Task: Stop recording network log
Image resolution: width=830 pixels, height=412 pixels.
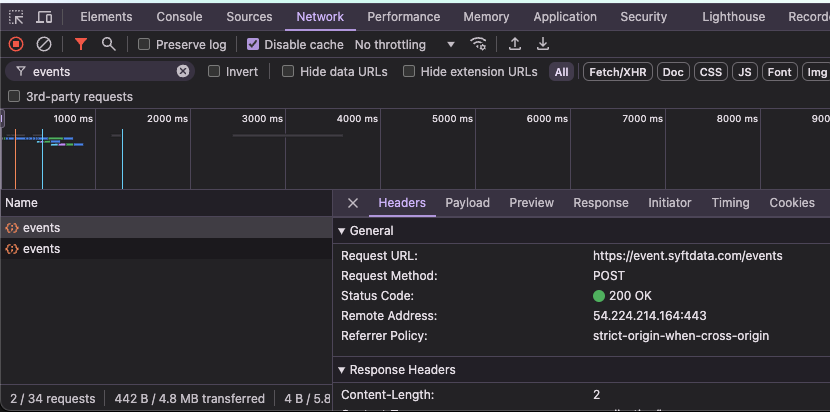Action: click(16, 44)
